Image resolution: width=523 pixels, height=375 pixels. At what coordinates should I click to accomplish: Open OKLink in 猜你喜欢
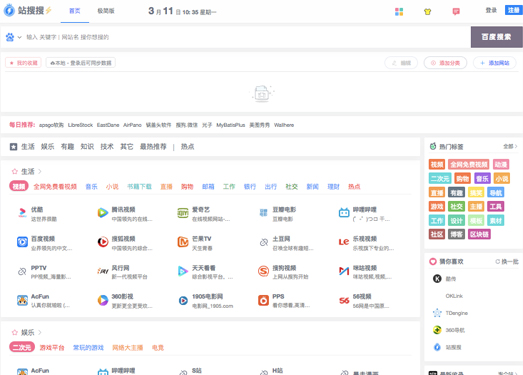(454, 296)
